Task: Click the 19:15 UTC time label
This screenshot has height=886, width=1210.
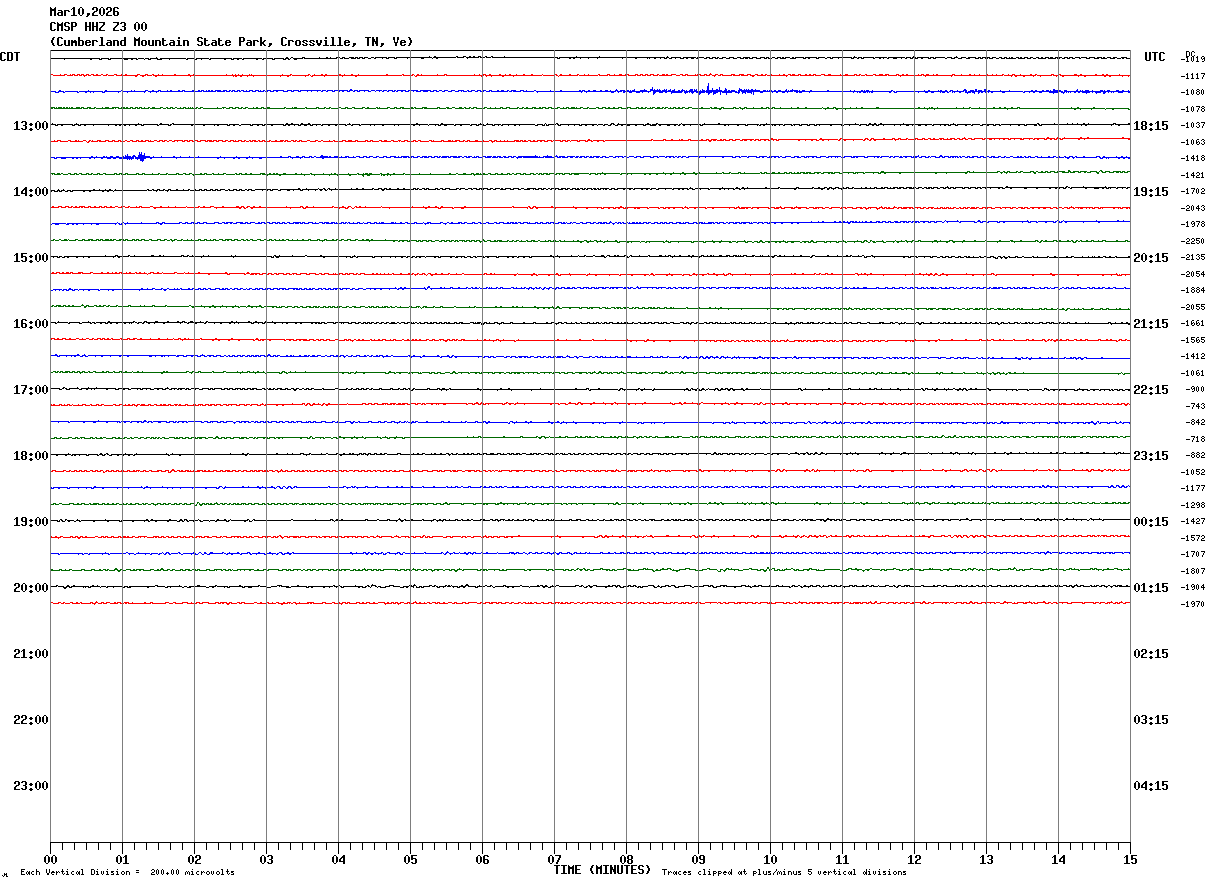Action: [x=1151, y=192]
